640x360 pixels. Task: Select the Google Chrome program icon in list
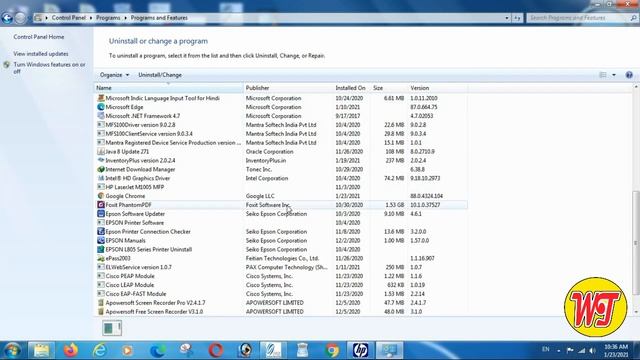click(x=101, y=196)
